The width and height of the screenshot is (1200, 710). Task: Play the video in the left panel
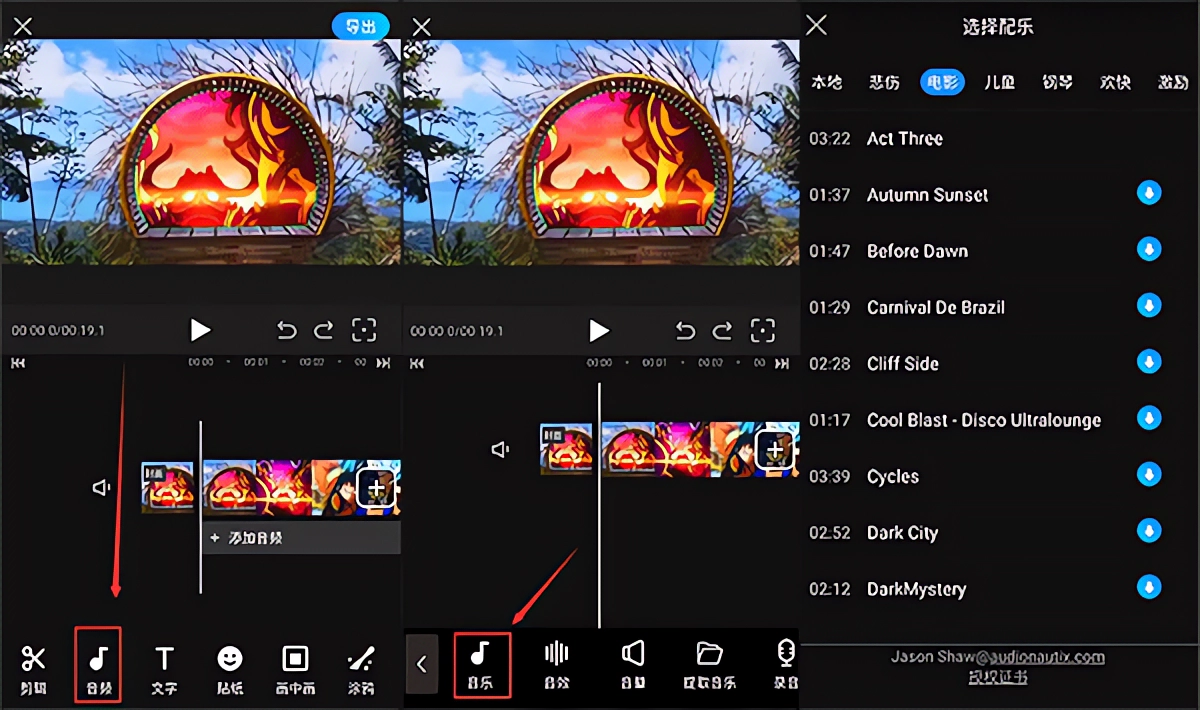(200, 330)
